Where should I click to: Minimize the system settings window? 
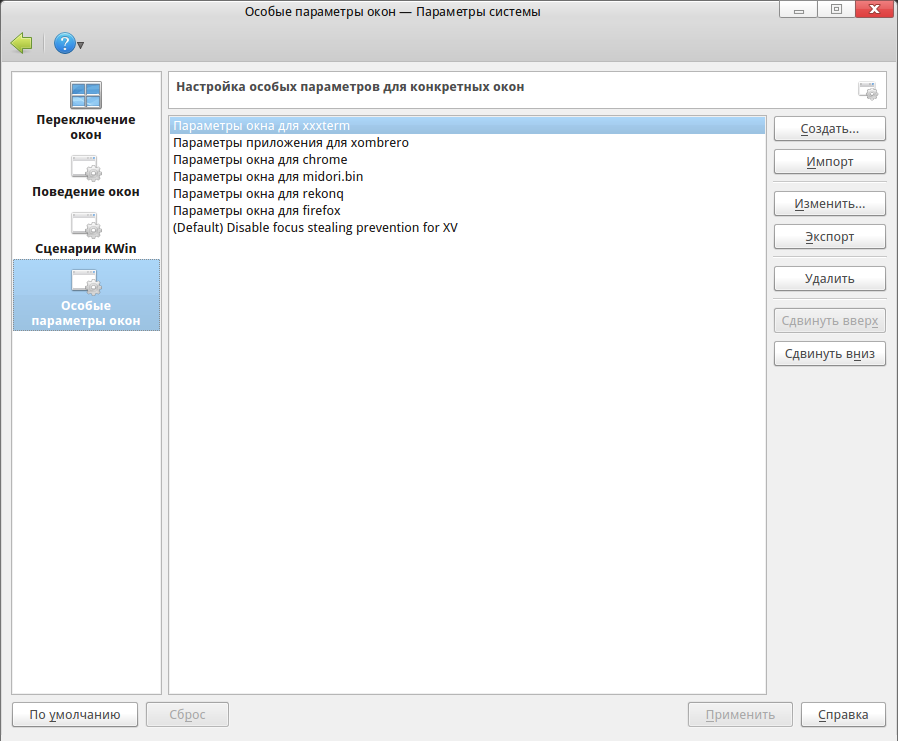coord(798,9)
